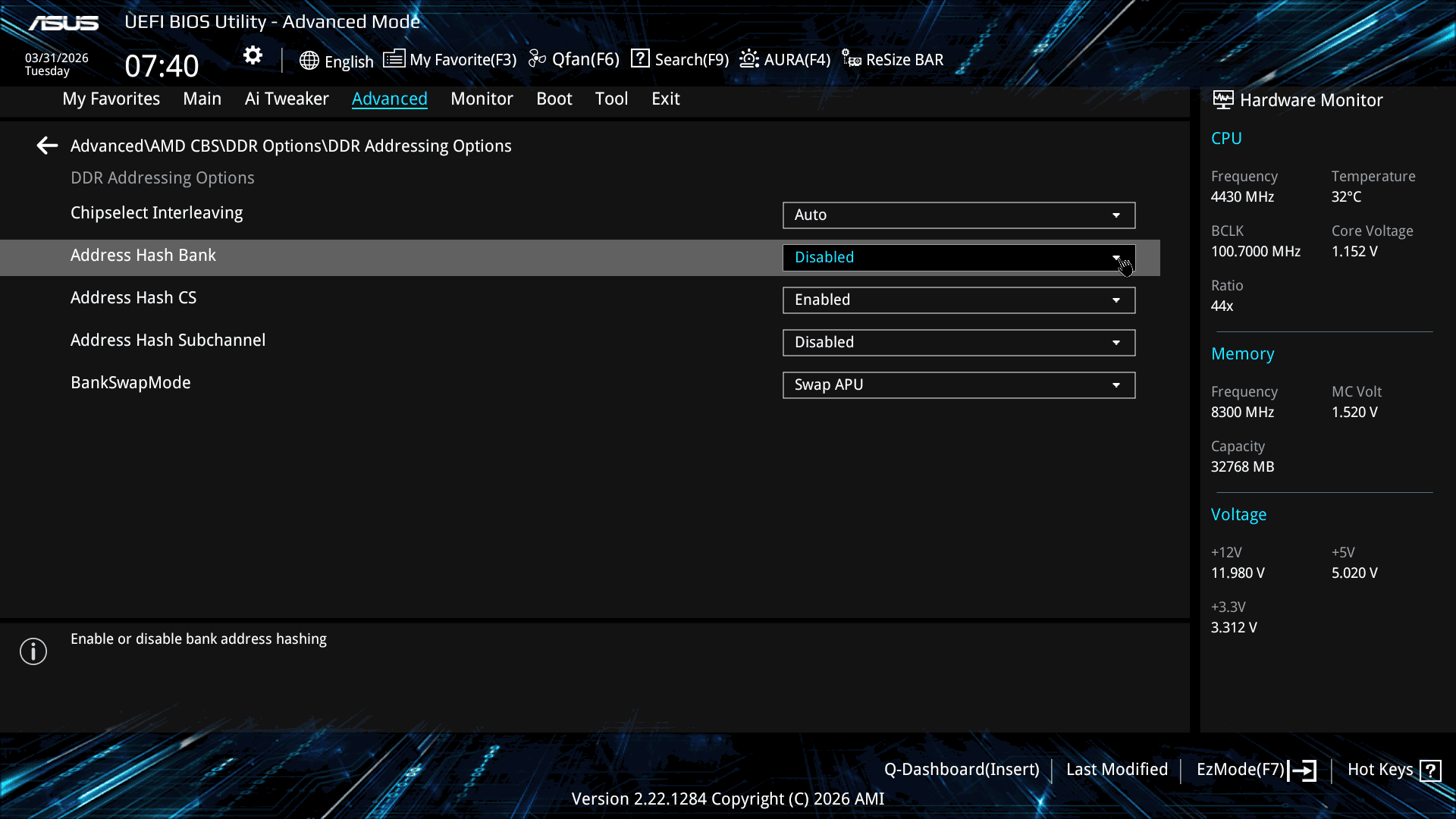The width and height of the screenshot is (1456, 819).
Task: Click the EzMode(F7) exit arrow icon
Action: click(x=1303, y=770)
